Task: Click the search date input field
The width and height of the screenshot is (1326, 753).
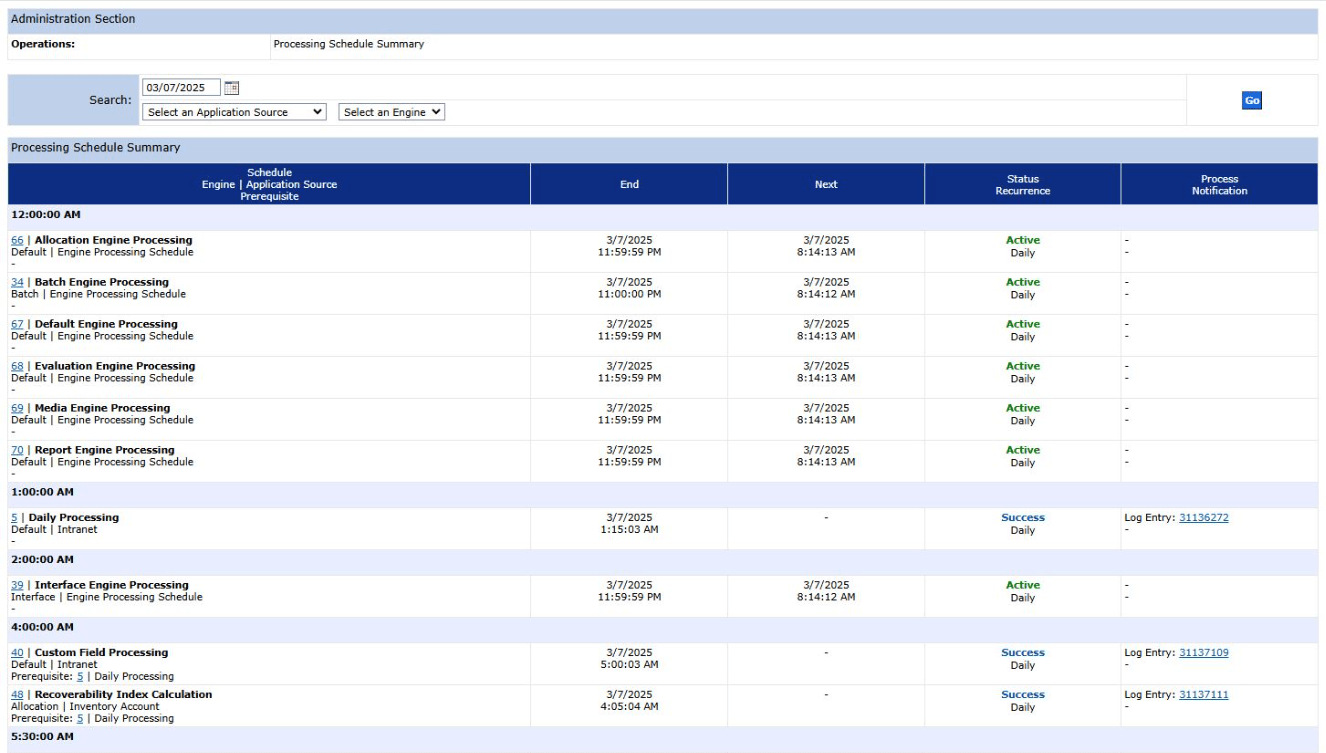Action: (x=181, y=88)
